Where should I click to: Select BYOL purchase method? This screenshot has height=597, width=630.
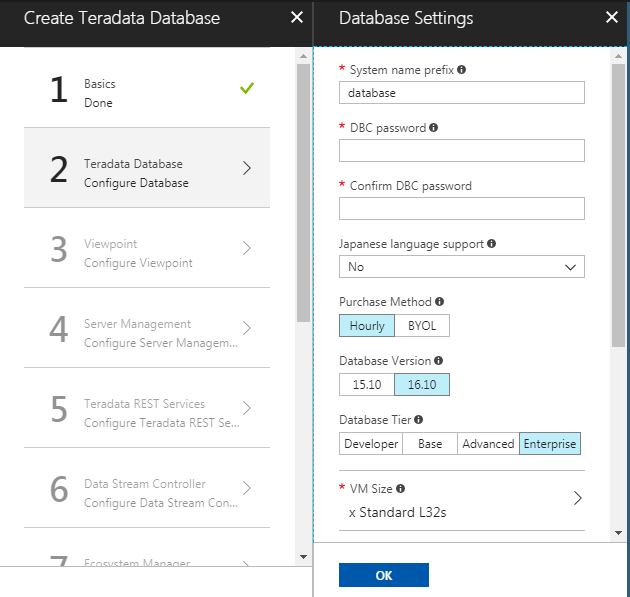pos(422,325)
